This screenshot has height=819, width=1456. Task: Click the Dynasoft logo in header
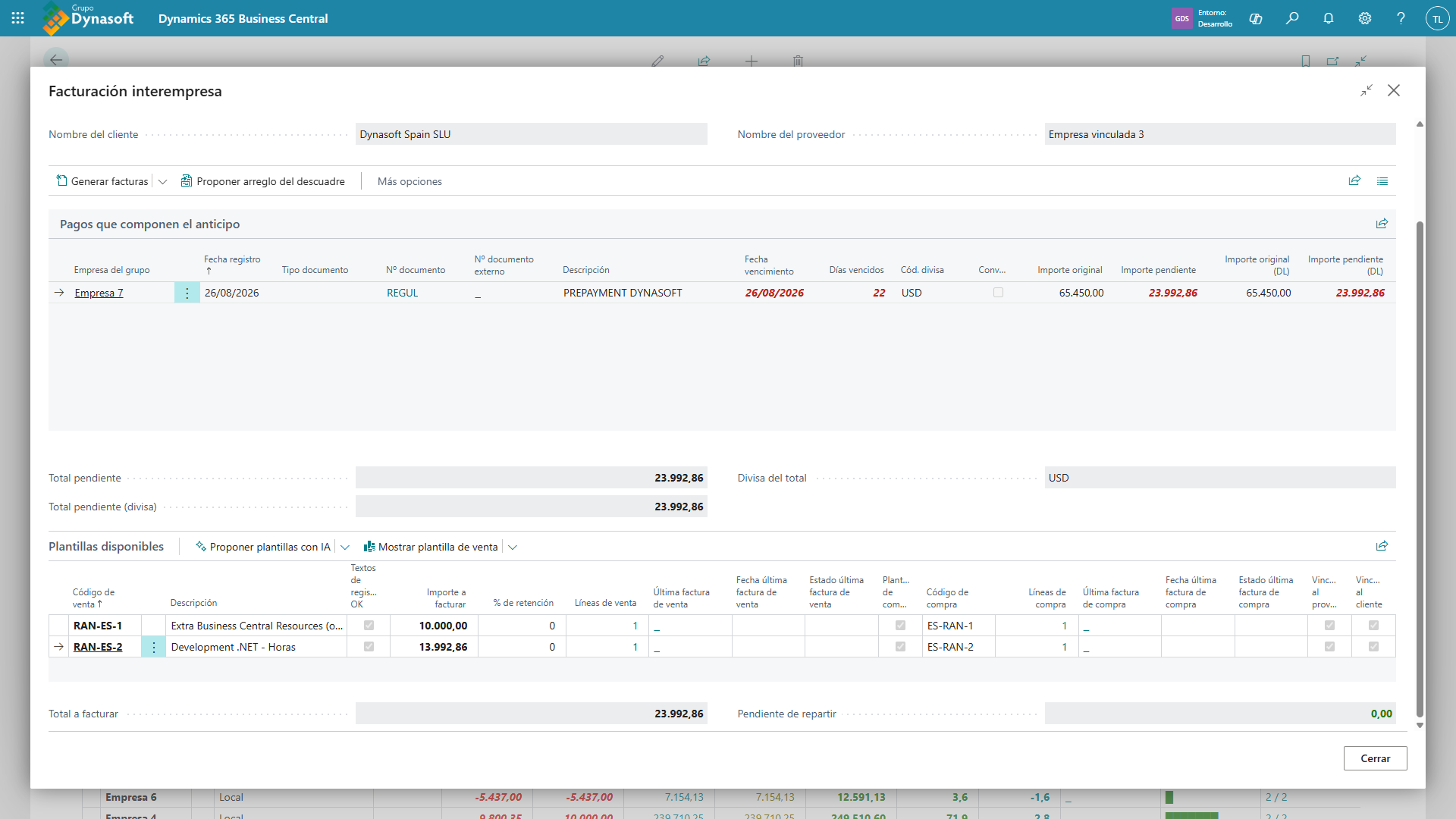[89, 18]
